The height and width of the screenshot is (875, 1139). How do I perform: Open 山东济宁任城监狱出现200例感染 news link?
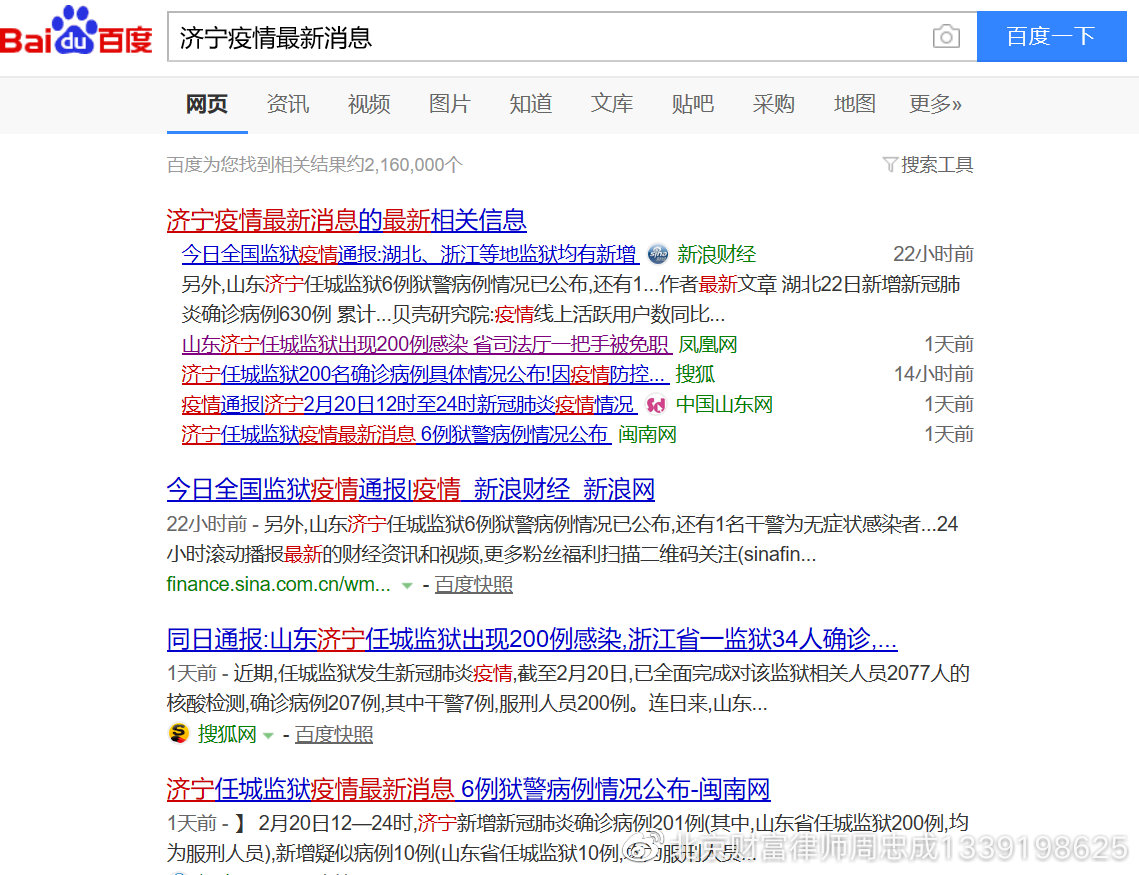425,345
